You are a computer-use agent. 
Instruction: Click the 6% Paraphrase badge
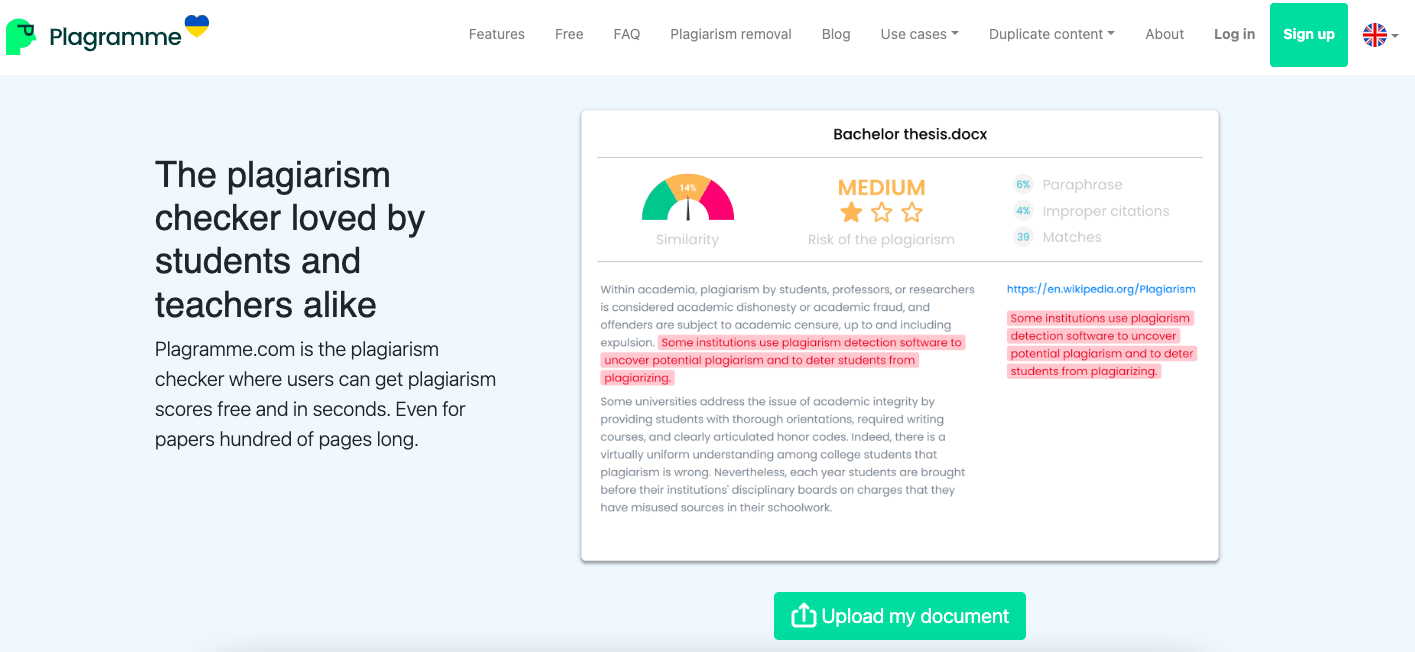point(1023,185)
